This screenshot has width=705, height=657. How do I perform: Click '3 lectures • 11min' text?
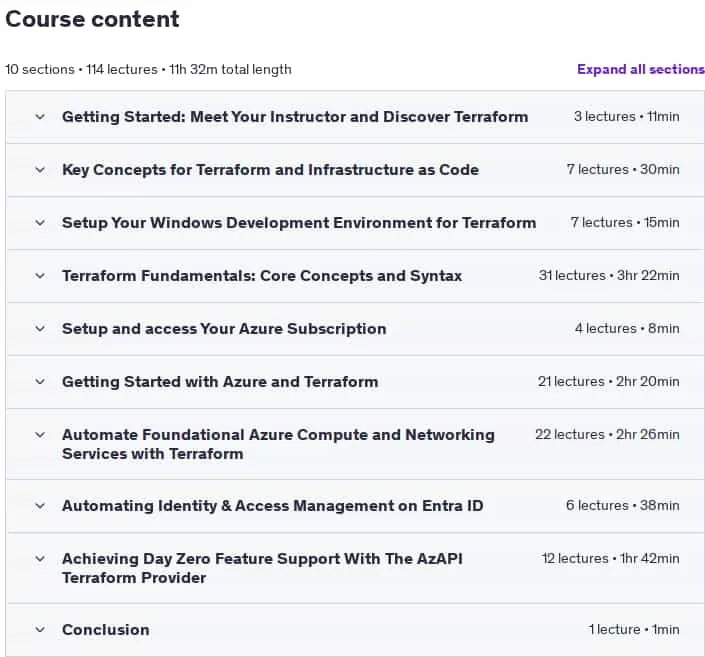coord(626,116)
